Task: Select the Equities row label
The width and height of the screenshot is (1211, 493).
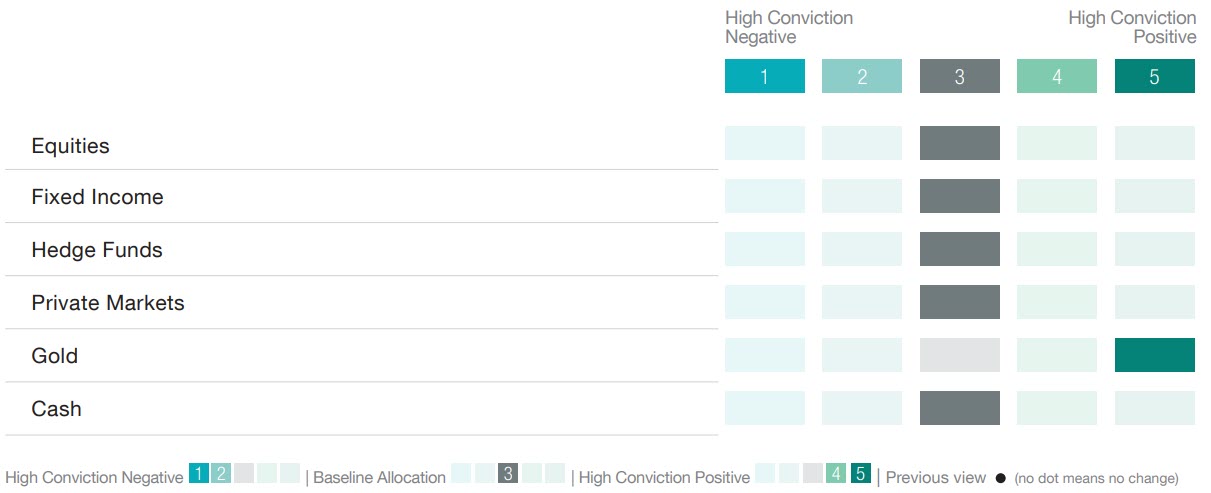Action: pos(70,146)
